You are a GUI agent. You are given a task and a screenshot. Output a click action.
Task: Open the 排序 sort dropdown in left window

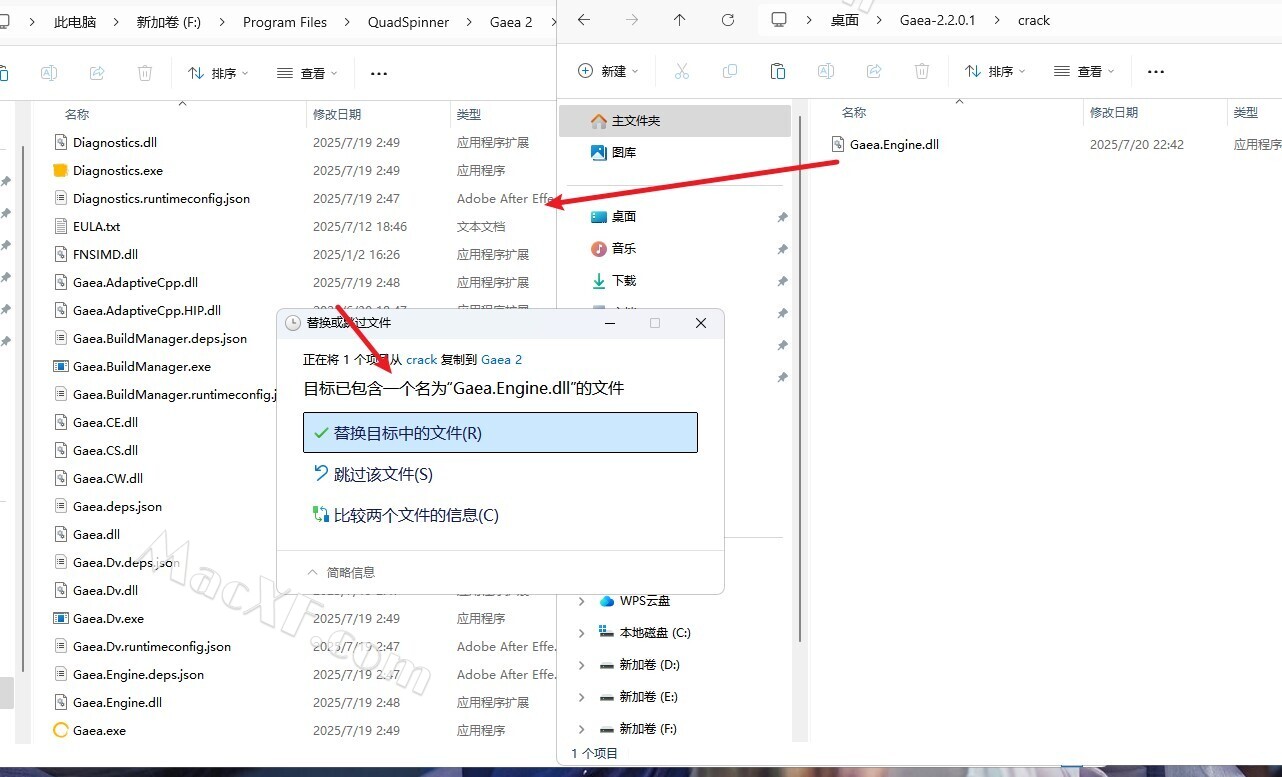(x=218, y=73)
